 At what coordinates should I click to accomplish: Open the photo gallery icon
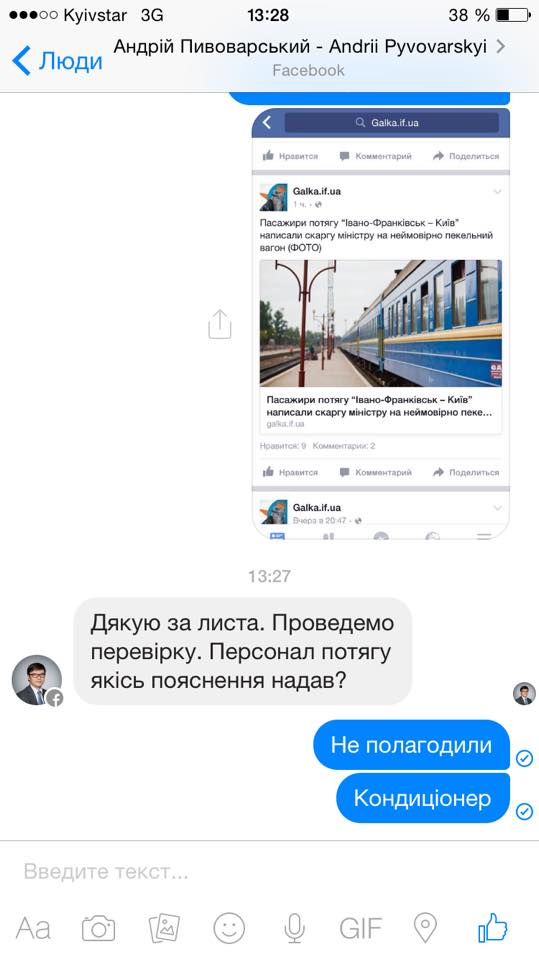tap(164, 928)
